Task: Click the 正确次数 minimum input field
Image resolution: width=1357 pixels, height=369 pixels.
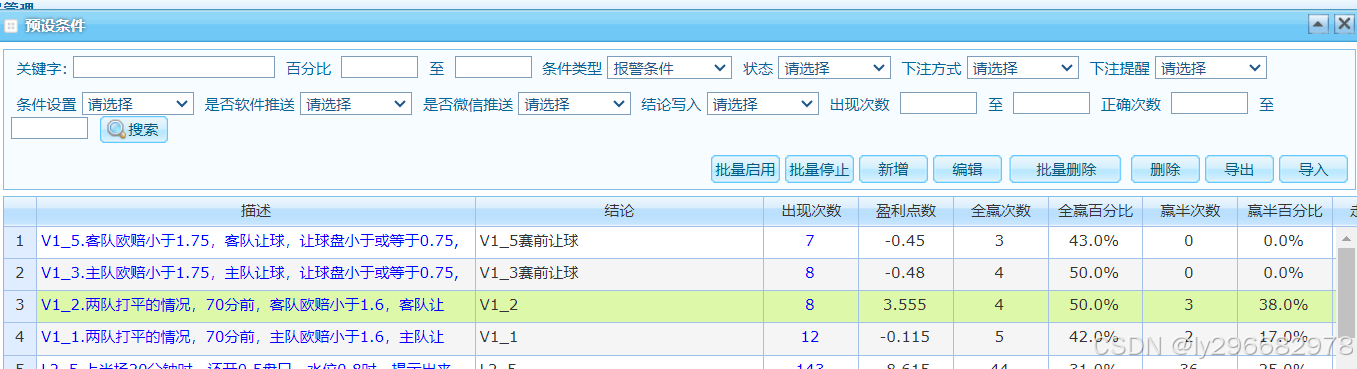Action: coord(1209,103)
